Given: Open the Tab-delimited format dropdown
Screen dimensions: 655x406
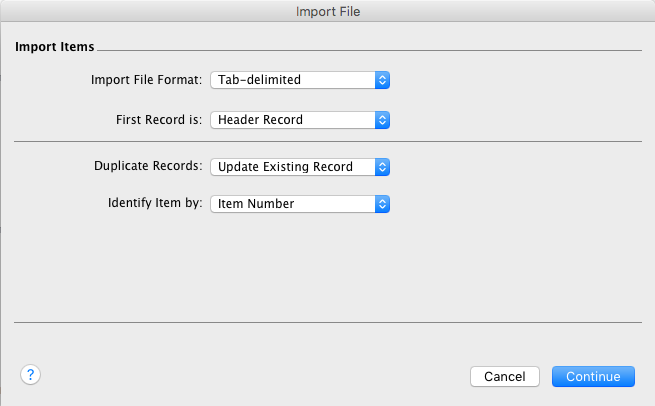Looking at the screenshot, I should [x=291, y=79].
